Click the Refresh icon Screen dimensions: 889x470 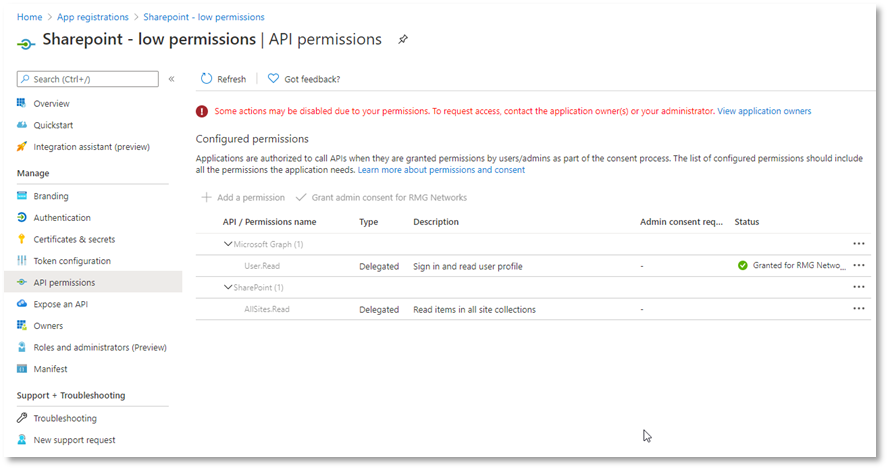206,79
